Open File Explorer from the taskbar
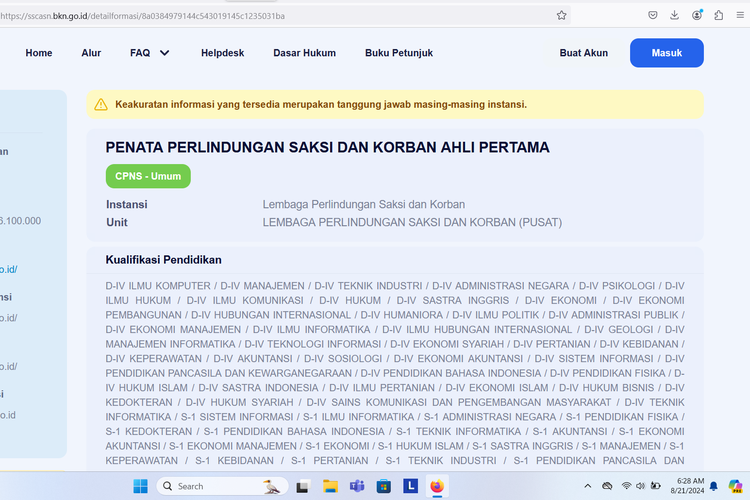This screenshot has height=500, width=750. pos(329,486)
